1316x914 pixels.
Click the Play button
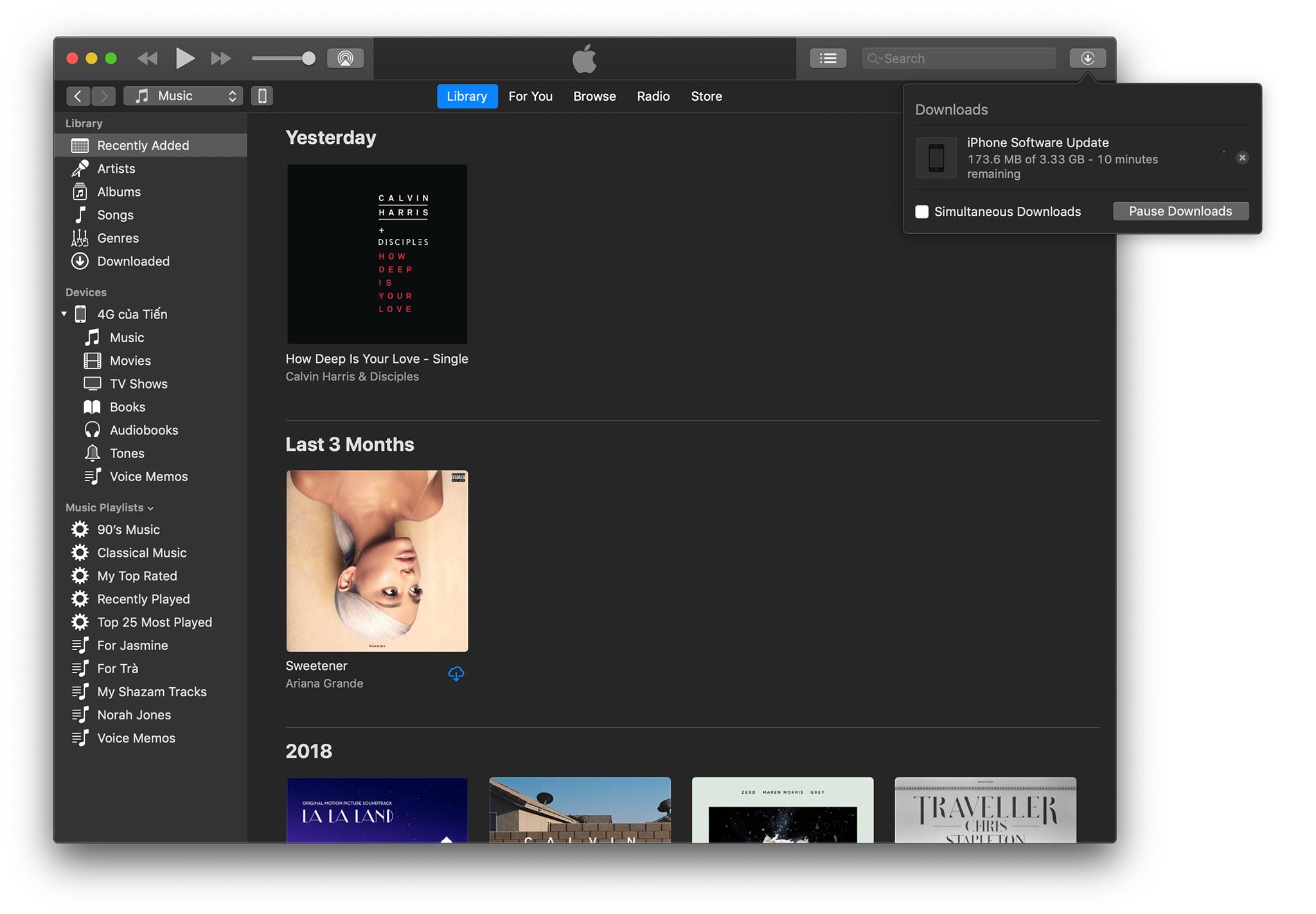pos(184,58)
